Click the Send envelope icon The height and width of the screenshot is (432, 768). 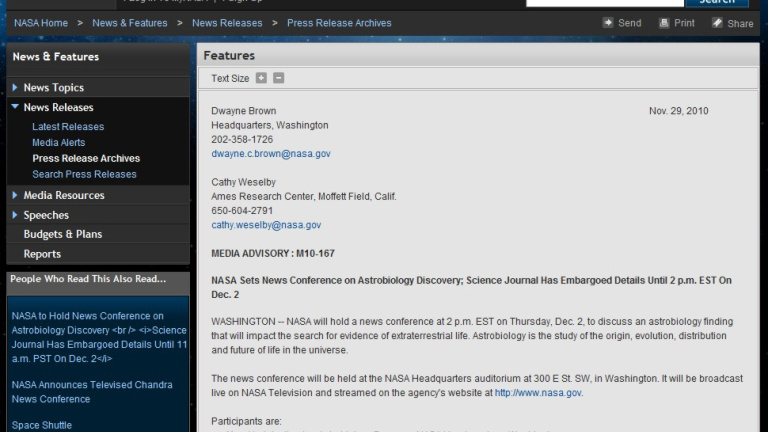pyautogui.click(x=608, y=22)
